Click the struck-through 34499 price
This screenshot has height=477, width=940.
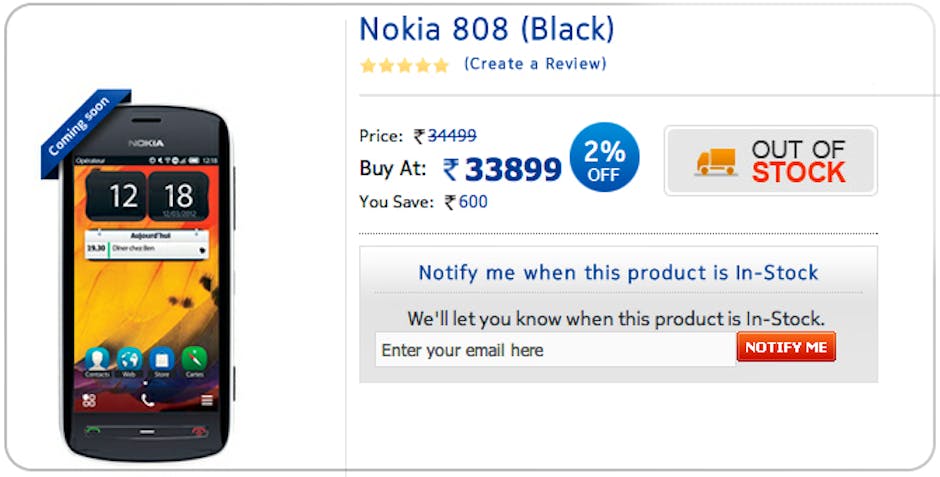[452, 136]
